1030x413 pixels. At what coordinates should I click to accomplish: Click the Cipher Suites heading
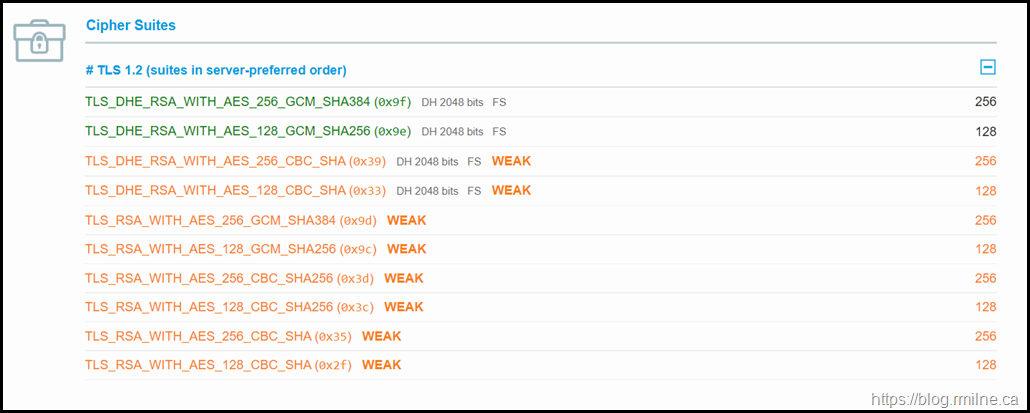point(131,24)
